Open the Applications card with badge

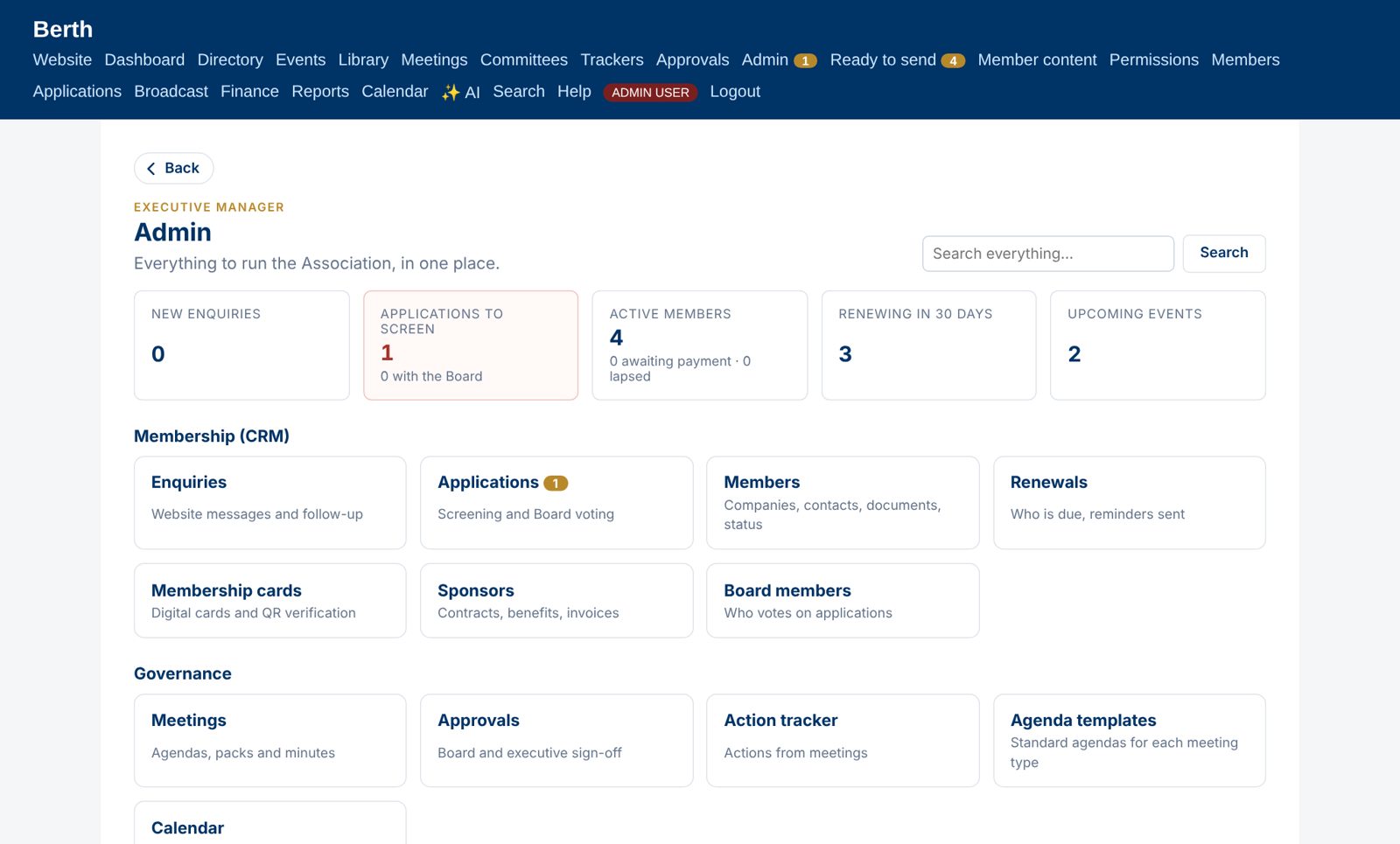[x=556, y=503]
